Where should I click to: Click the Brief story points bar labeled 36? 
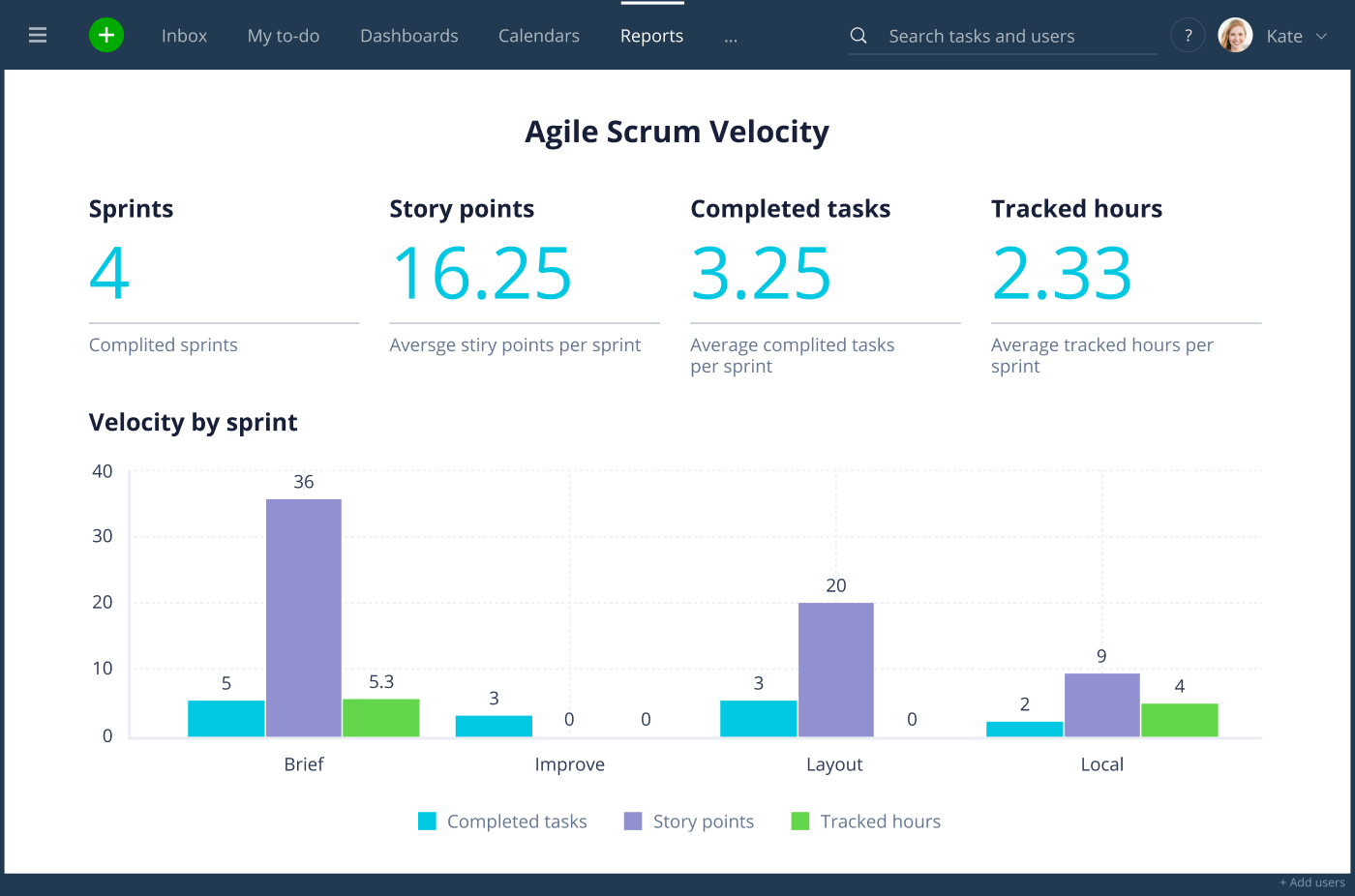pyautogui.click(x=304, y=618)
